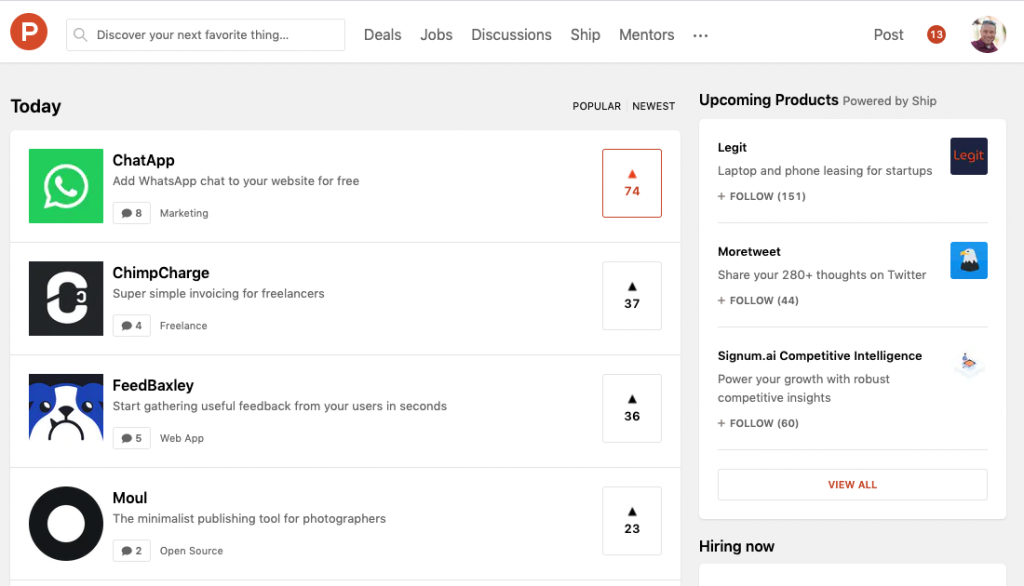Switch to the Popular tab

(596, 106)
